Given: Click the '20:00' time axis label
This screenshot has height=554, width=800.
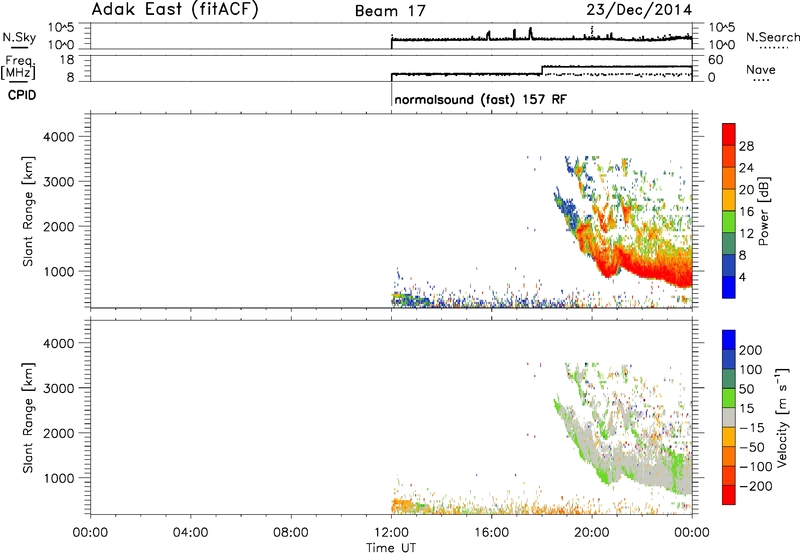Looking at the screenshot, I should coord(592,533).
